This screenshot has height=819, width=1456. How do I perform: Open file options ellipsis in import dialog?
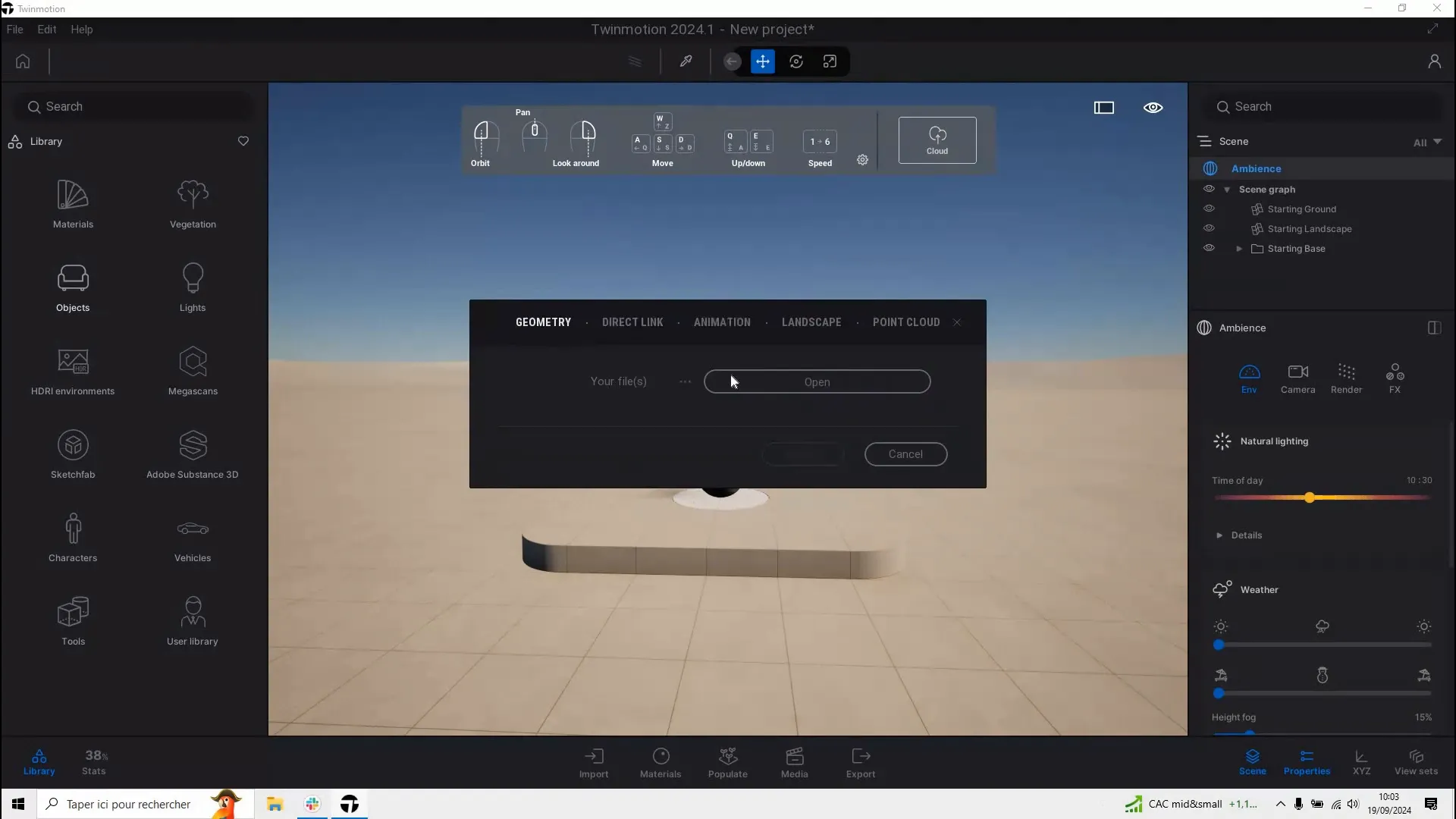pyautogui.click(x=686, y=381)
